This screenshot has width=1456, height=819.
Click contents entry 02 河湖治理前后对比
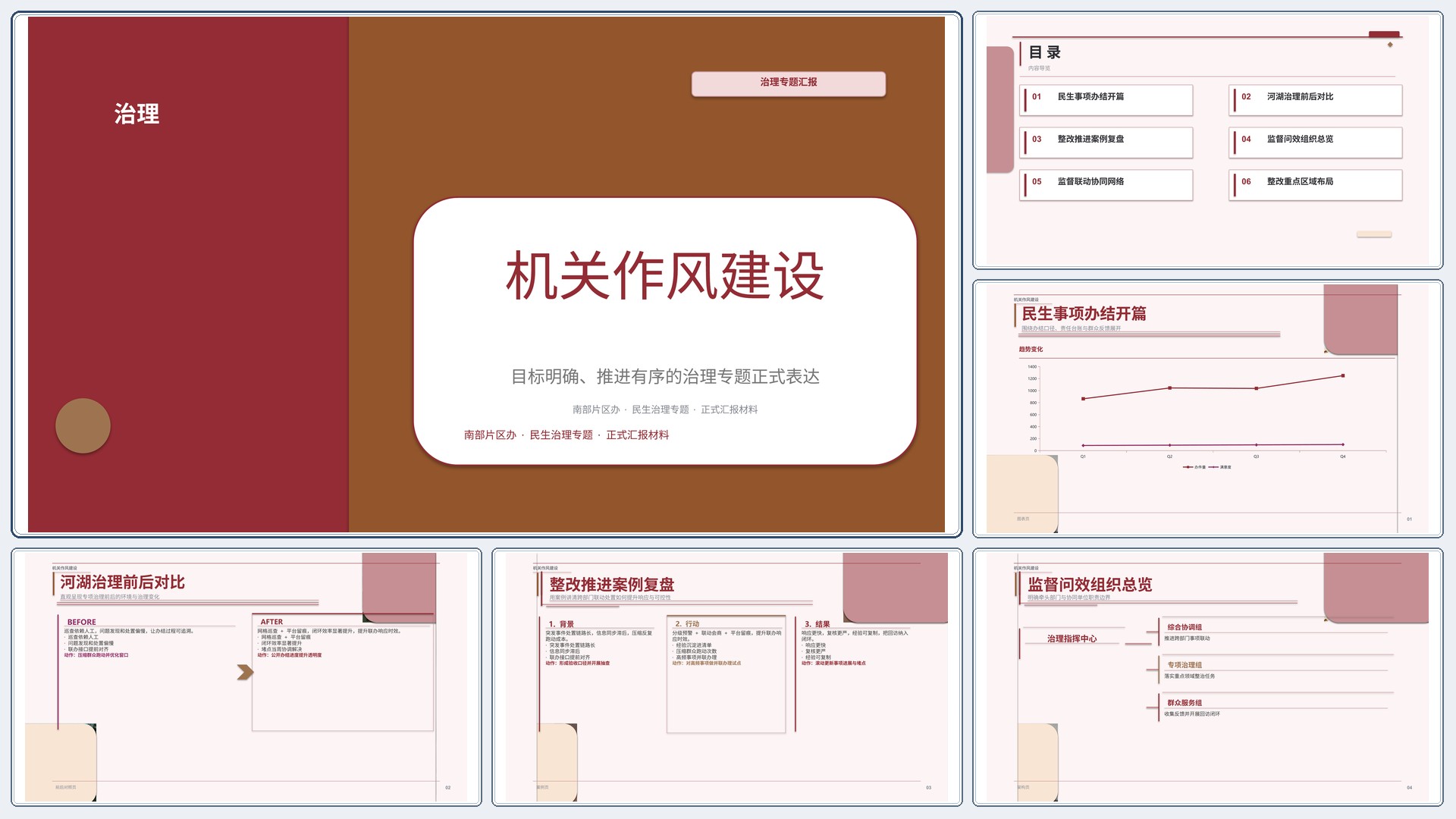pos(1315,99)
